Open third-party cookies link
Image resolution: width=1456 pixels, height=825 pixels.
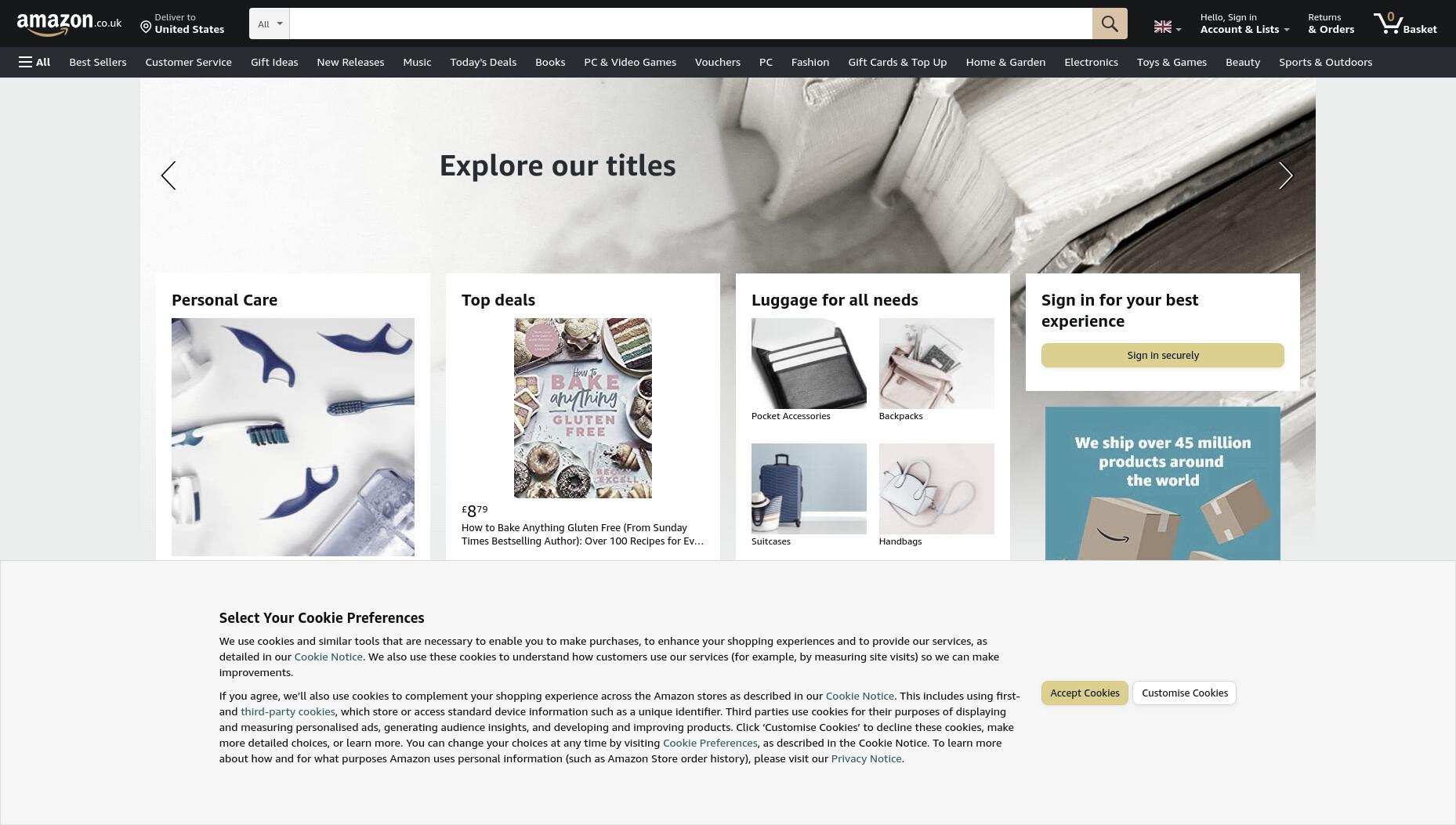288,711
